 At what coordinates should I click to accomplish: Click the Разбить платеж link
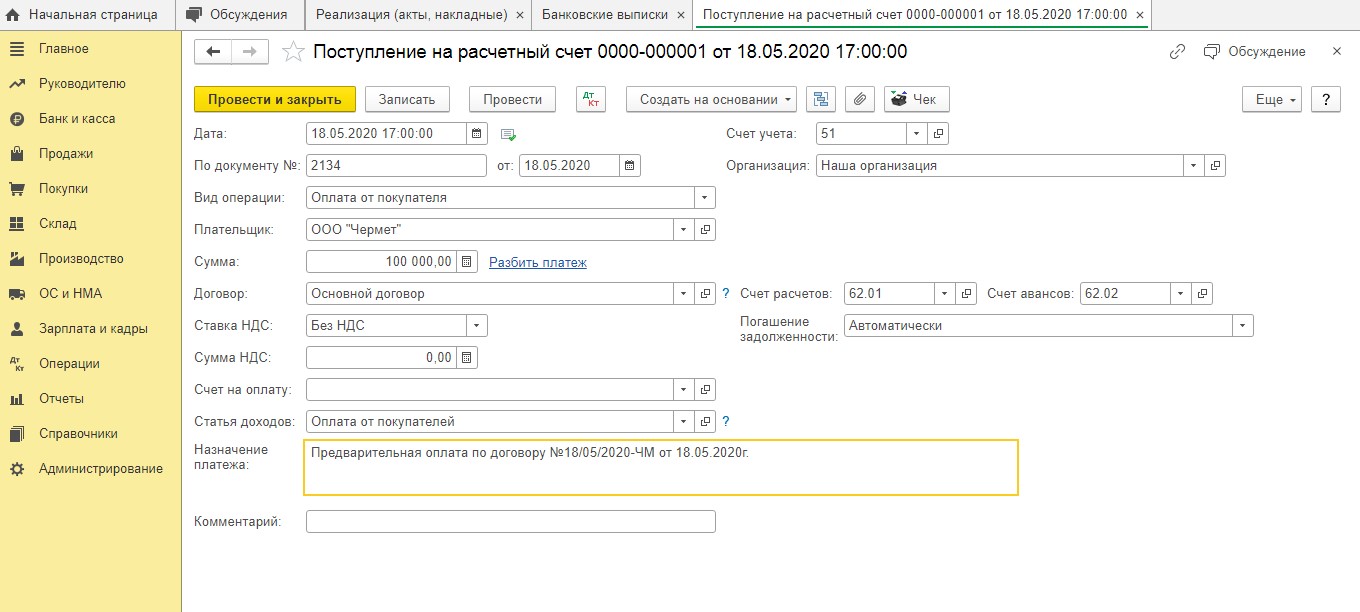tap(537, 262)
